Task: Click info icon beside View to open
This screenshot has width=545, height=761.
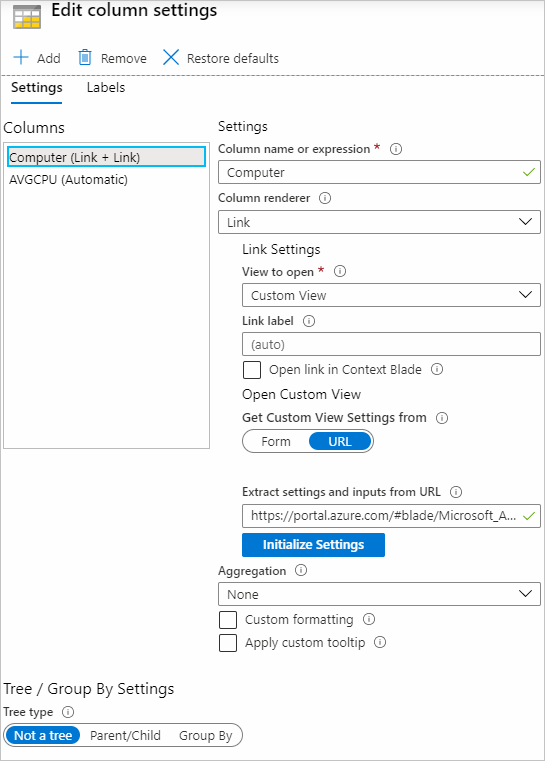Action: pyautogui.click(x=340, y=271)
